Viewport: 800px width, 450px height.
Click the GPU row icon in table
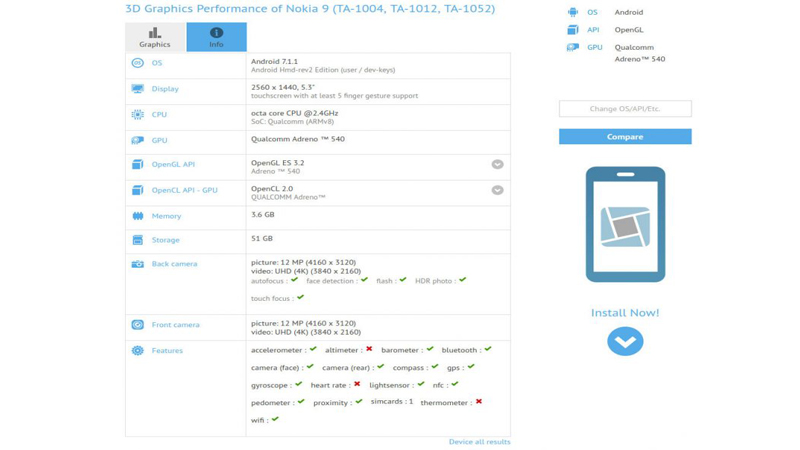tap(137, 140)
